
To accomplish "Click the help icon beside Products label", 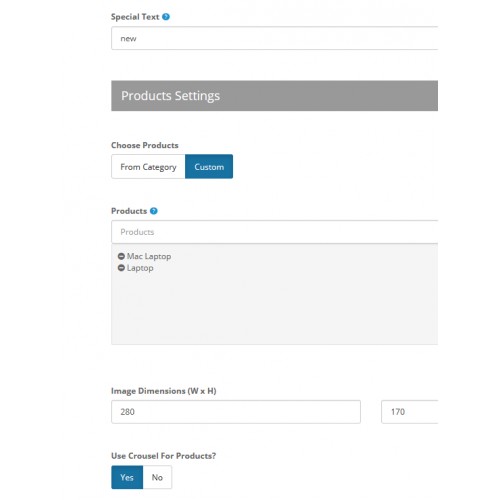I will [153, 211].
